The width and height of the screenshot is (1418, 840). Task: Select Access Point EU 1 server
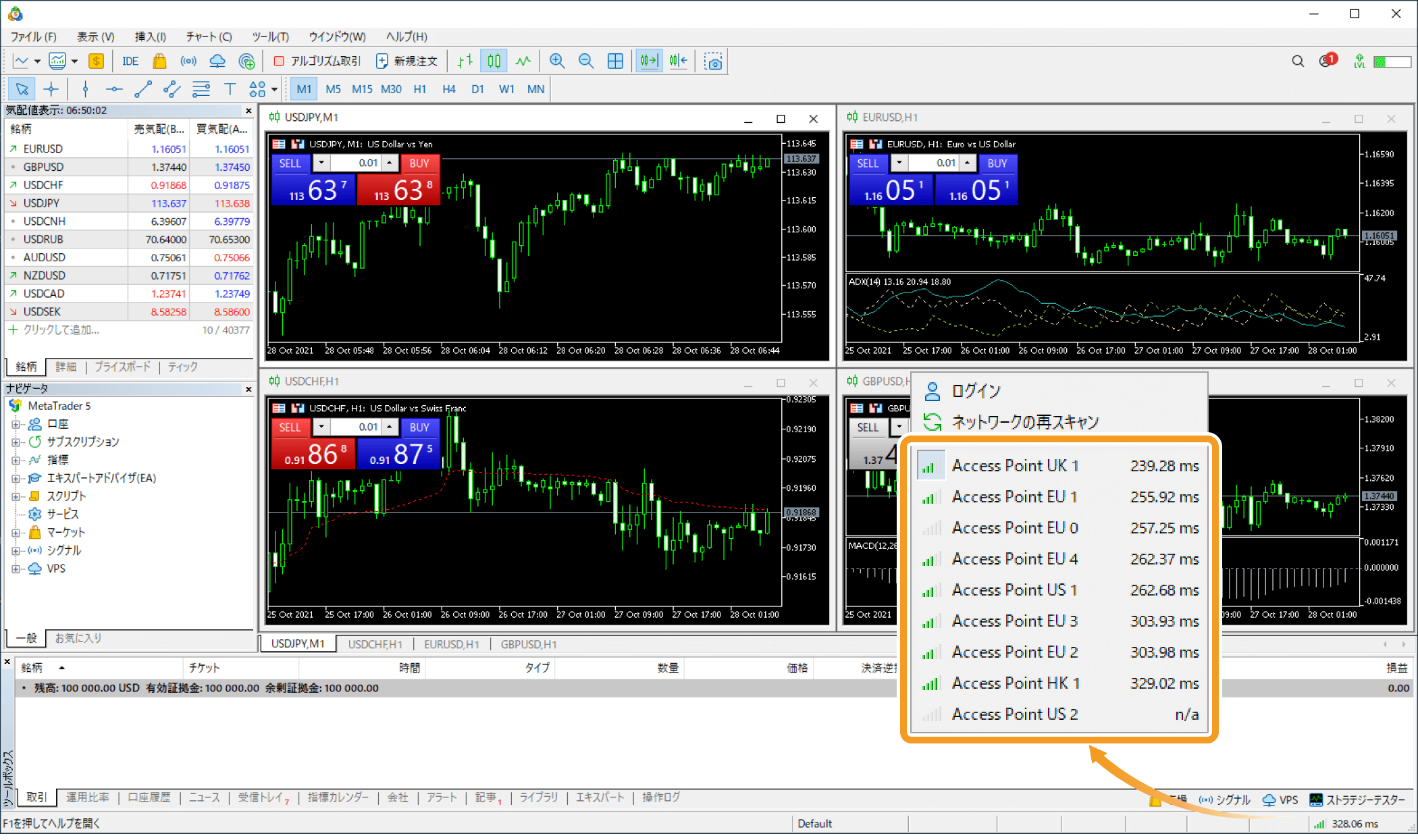pyautogui.click(x=1014, y=497)
